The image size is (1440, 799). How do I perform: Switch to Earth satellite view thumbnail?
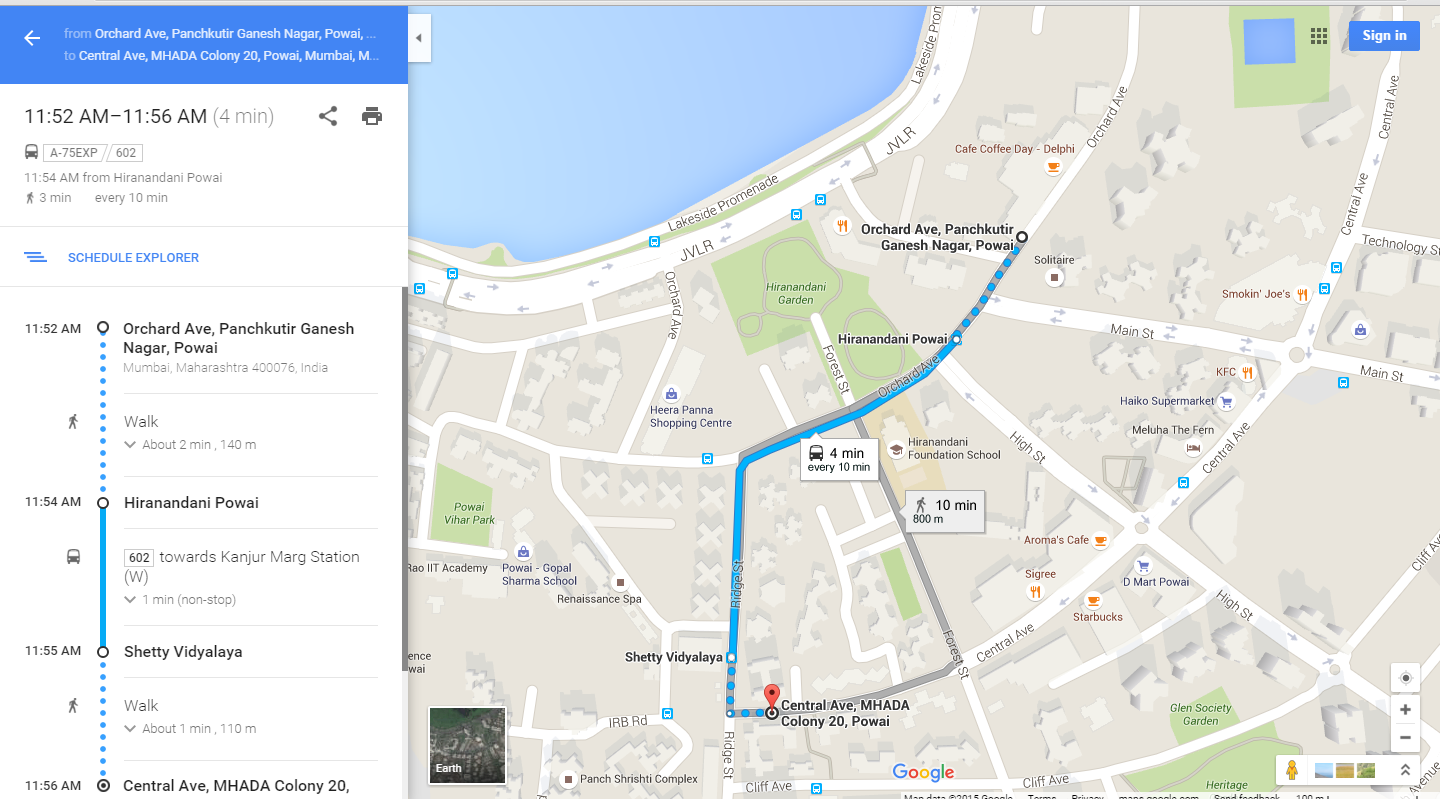[x=467, y=745]
